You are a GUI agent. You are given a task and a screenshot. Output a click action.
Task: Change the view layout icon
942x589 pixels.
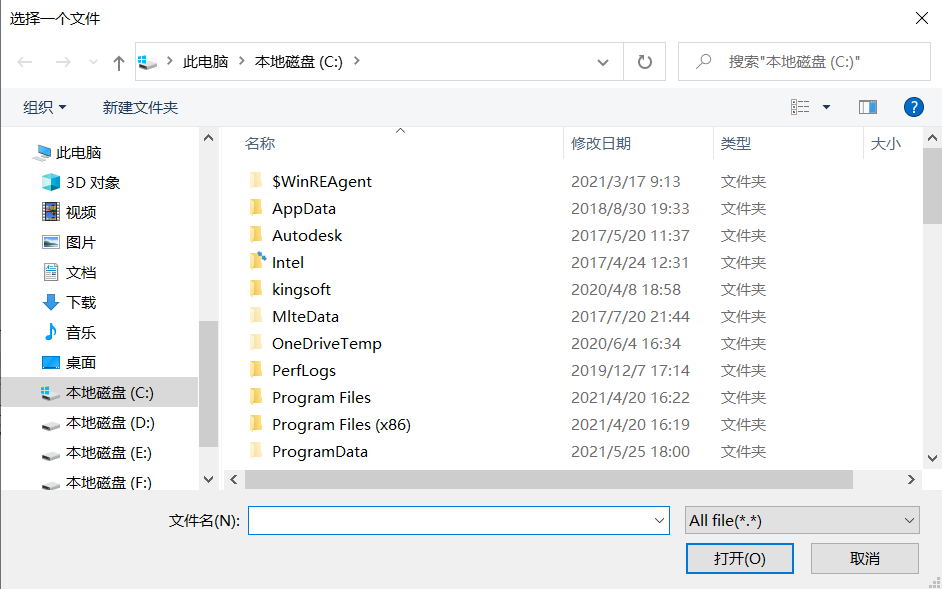coord(800,108)
